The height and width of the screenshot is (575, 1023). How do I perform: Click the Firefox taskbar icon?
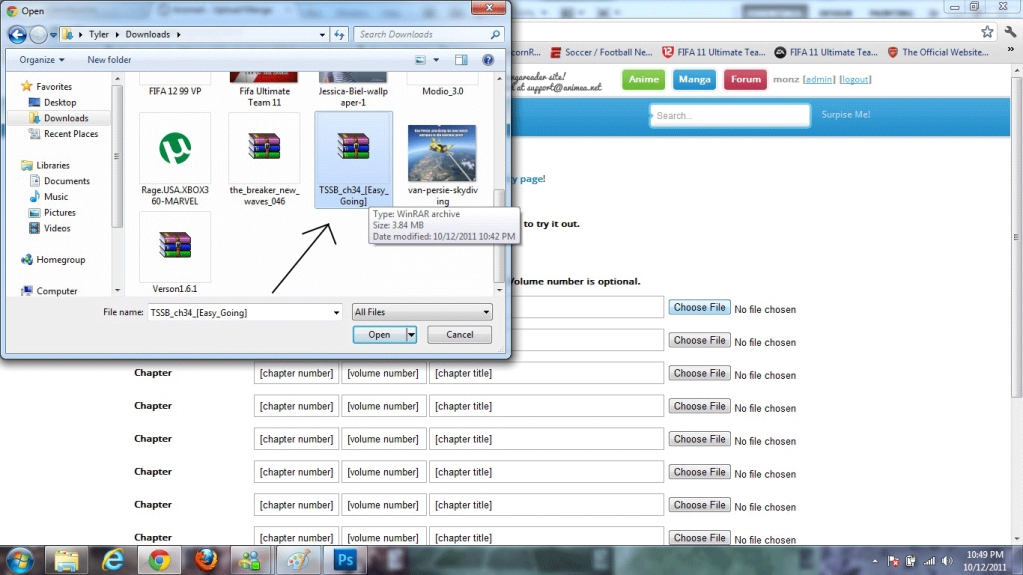coord(206,559)
